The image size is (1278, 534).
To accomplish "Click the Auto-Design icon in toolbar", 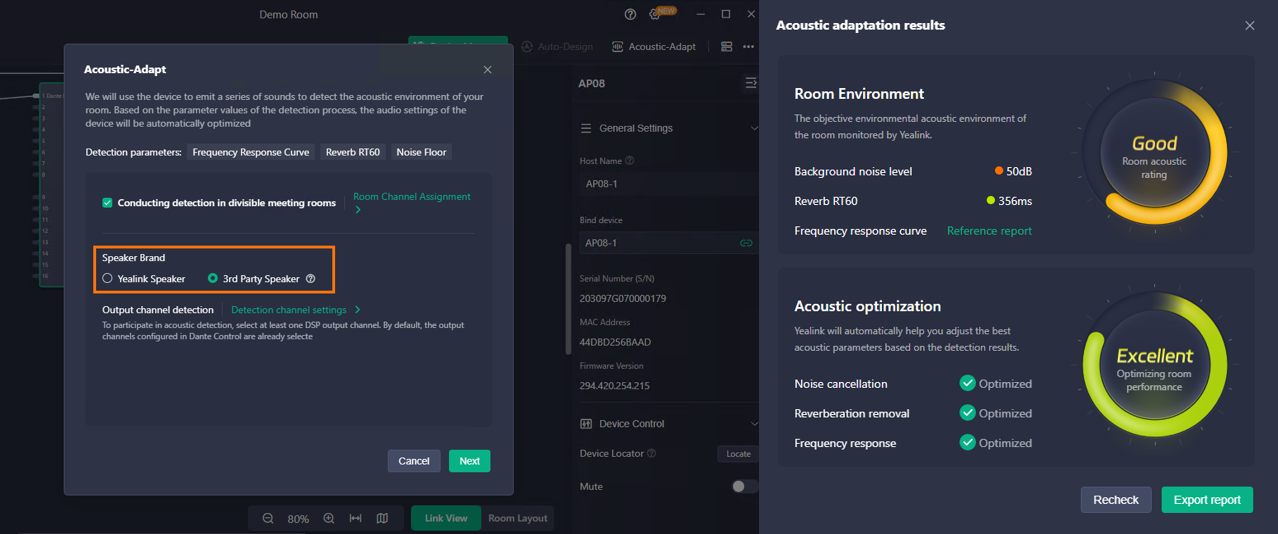I will (527, 46).
